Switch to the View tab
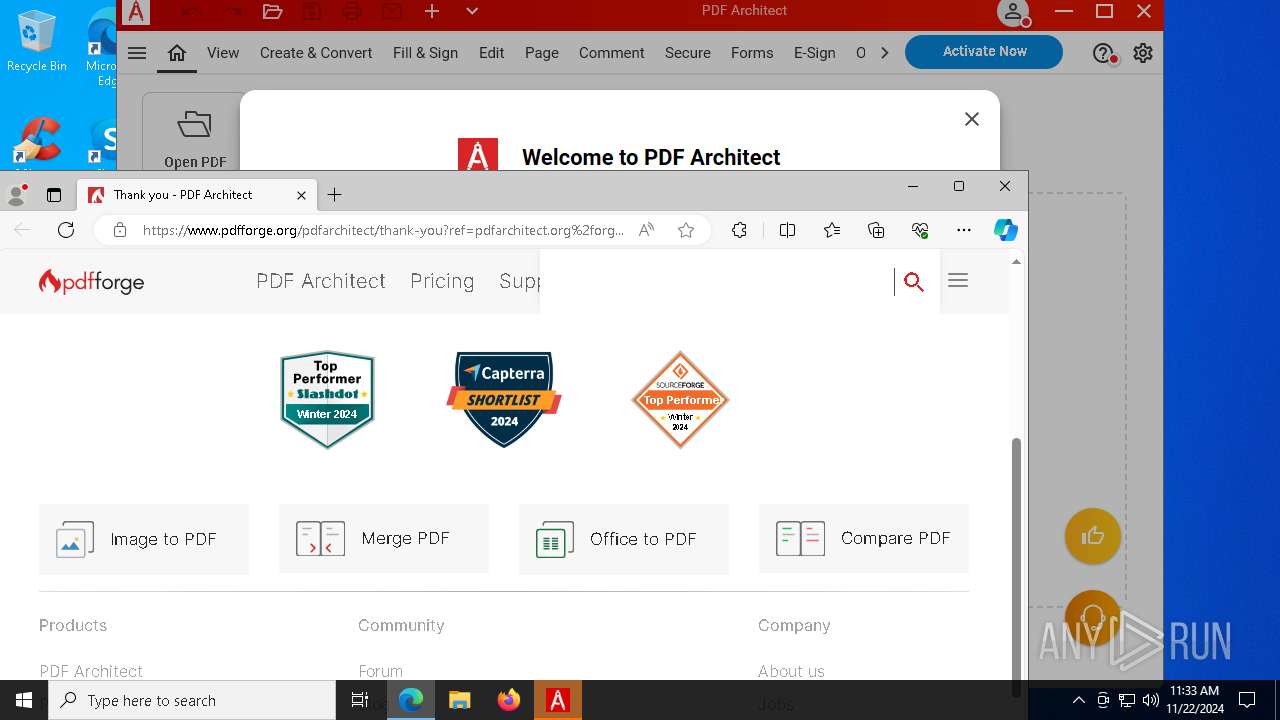The width and height of the screenshot is (1280, 720). coord(223,53)
